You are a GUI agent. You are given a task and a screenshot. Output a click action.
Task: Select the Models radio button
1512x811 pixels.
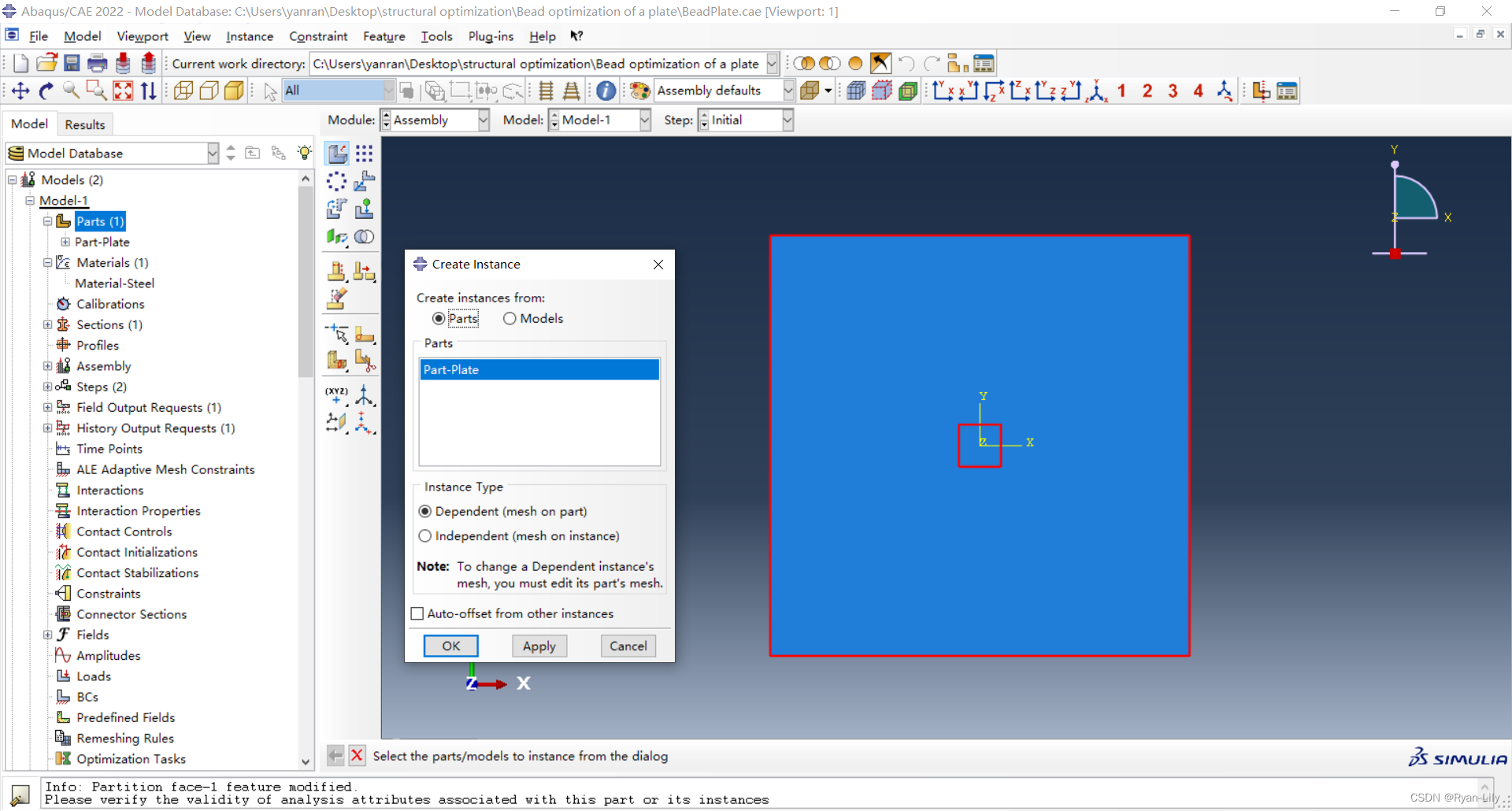click(510, 318)
